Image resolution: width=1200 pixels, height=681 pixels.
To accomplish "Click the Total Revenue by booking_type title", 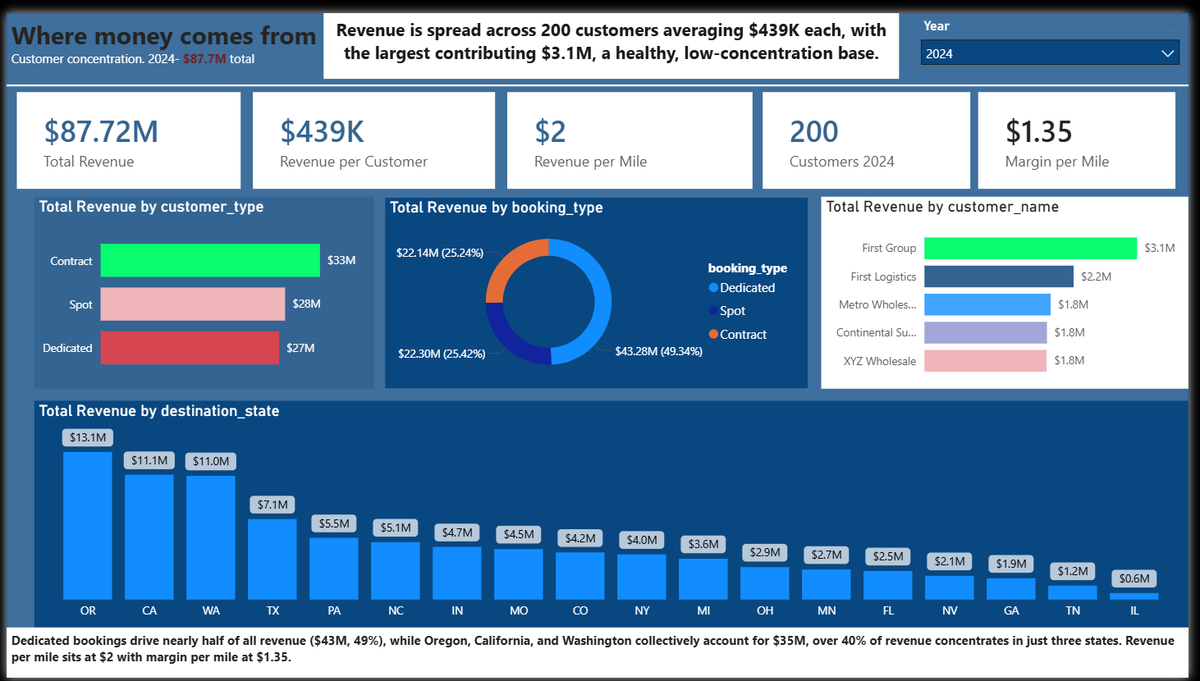I will 496,208.
